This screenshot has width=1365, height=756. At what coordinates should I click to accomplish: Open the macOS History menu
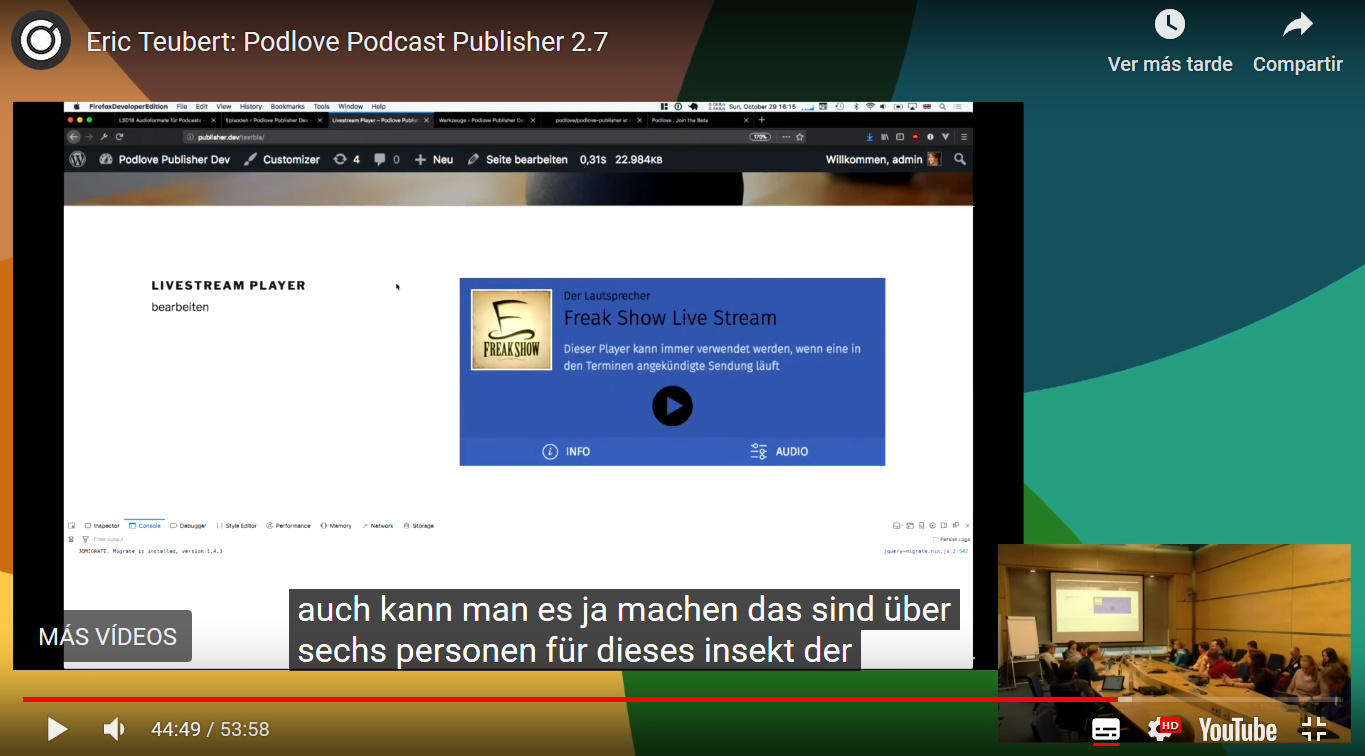point(251,106)
